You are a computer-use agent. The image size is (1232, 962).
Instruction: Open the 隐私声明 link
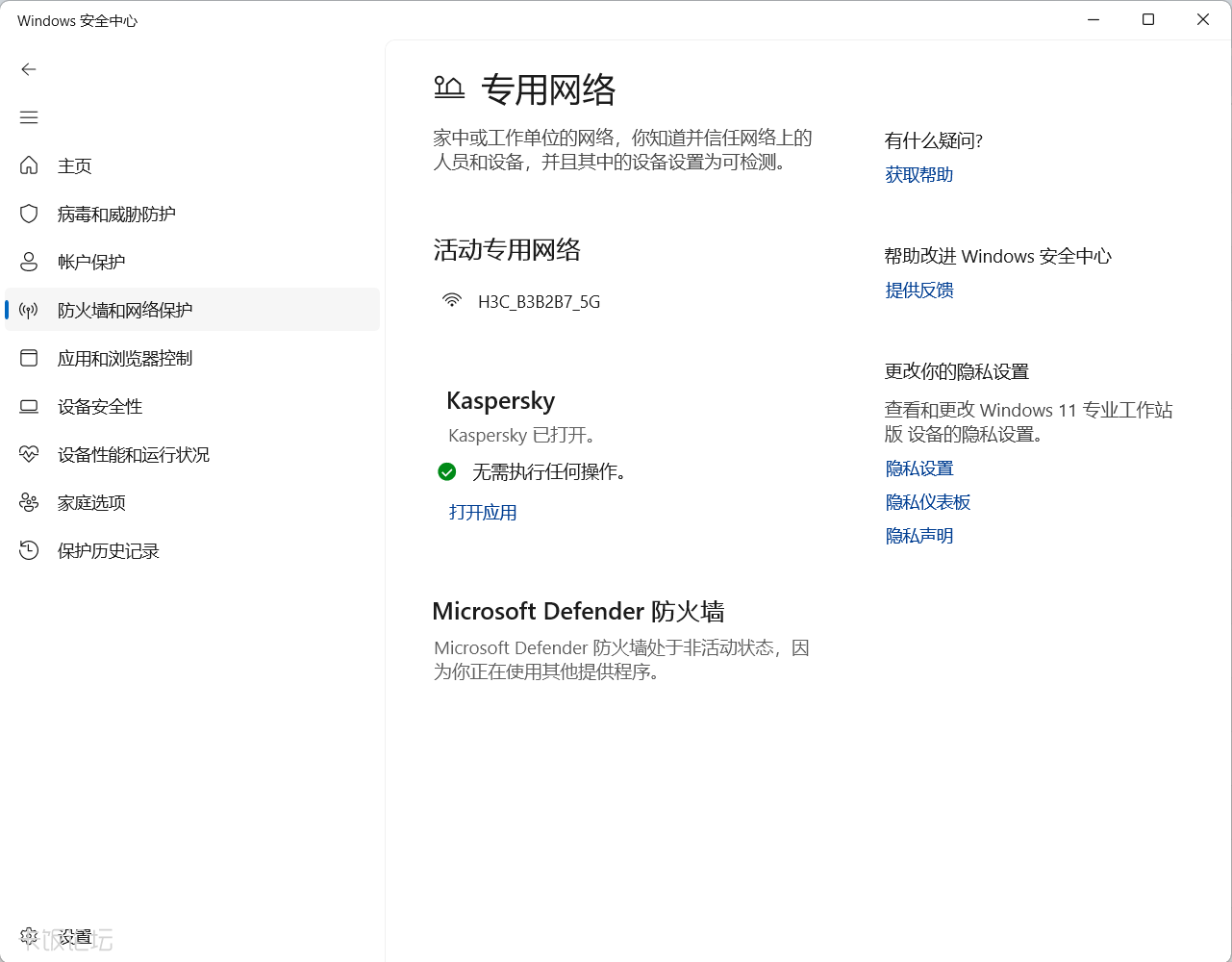click(919, 536)
